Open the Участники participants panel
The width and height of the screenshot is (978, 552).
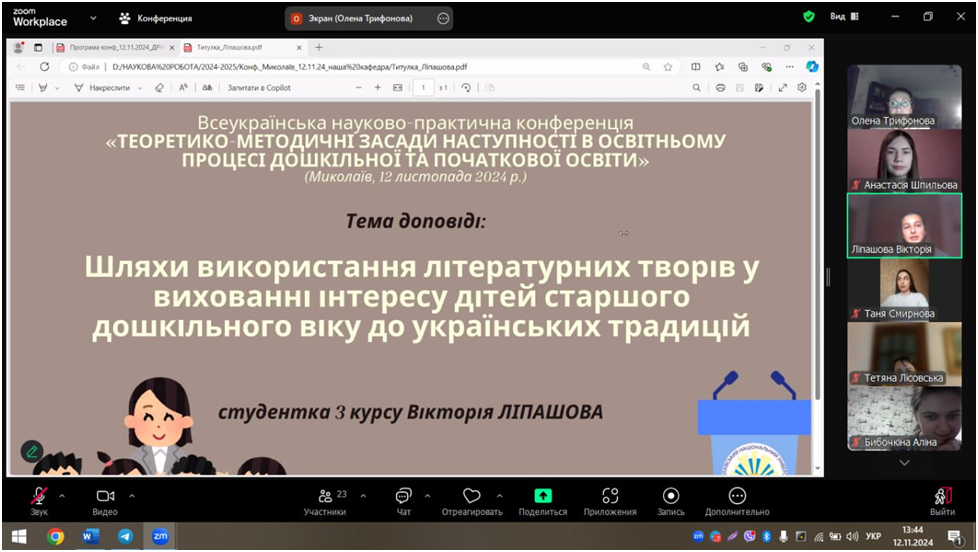point(325,497)
